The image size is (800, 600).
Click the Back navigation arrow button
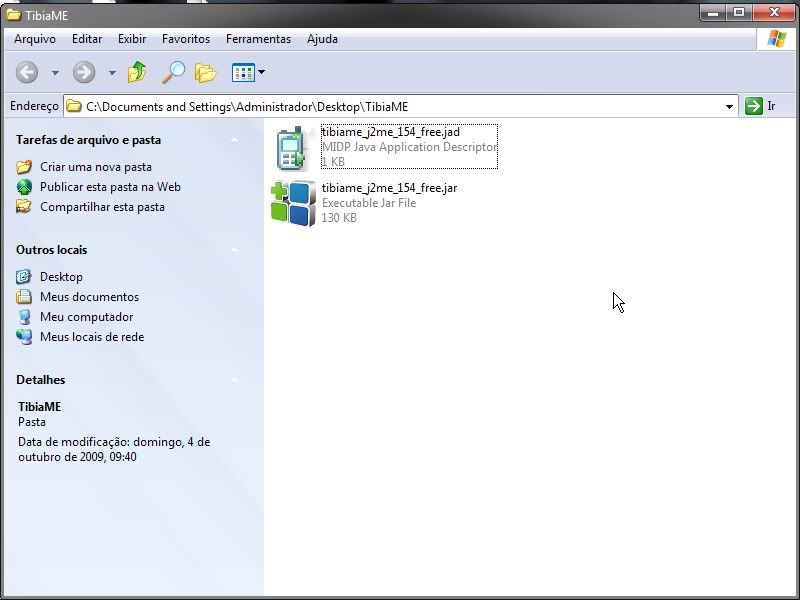point(27,72)
